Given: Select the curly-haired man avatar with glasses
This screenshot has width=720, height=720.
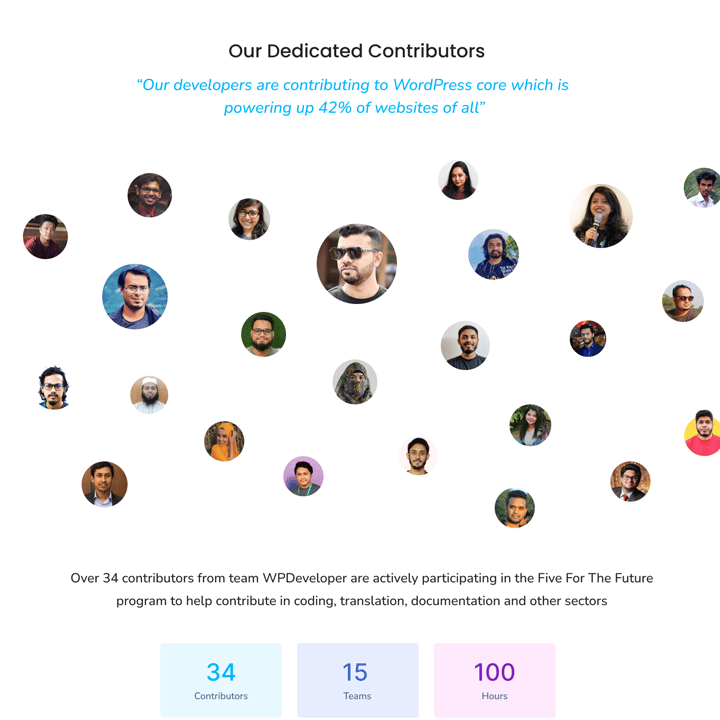Looking at the screenshot, I should [54, 388].
